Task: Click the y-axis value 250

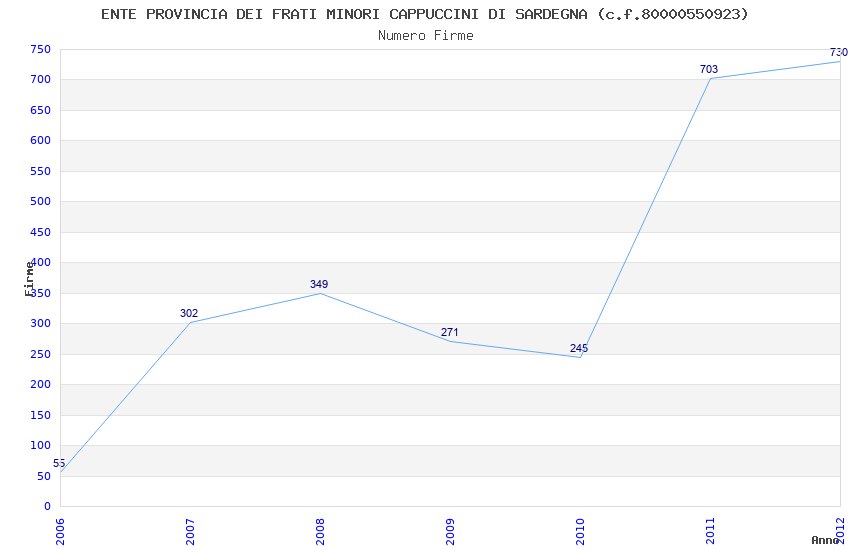Action: [41, 354]
